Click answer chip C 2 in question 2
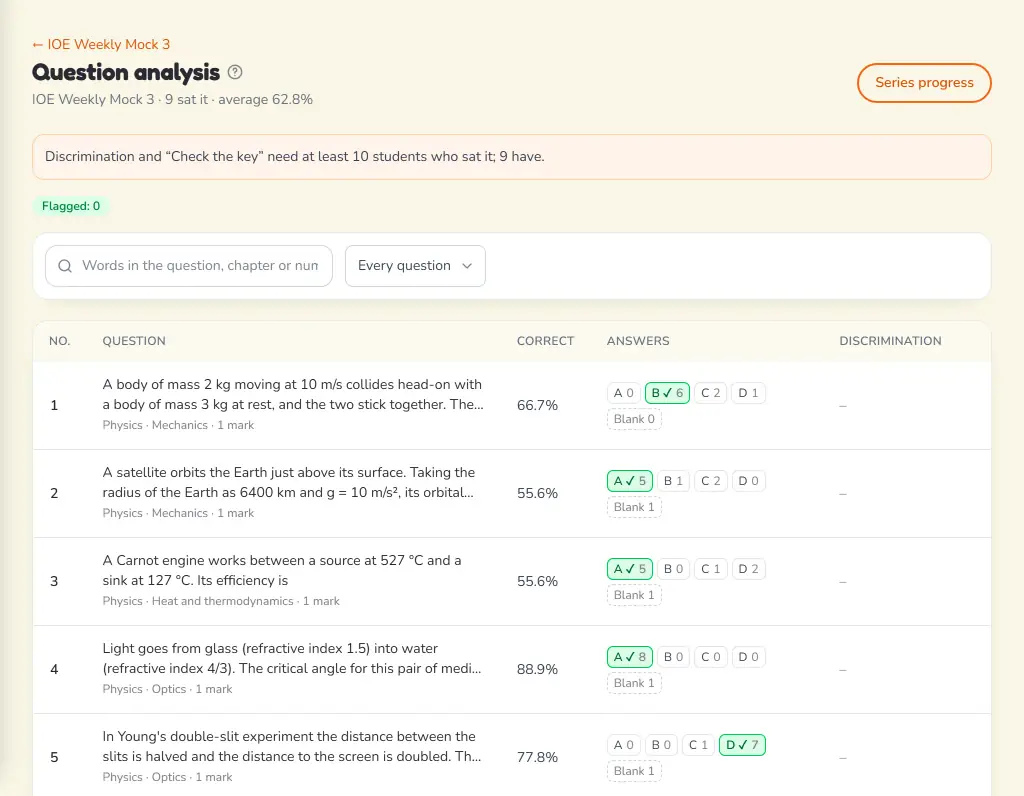This screenshot has height=796, width=1024. (711, 481)
